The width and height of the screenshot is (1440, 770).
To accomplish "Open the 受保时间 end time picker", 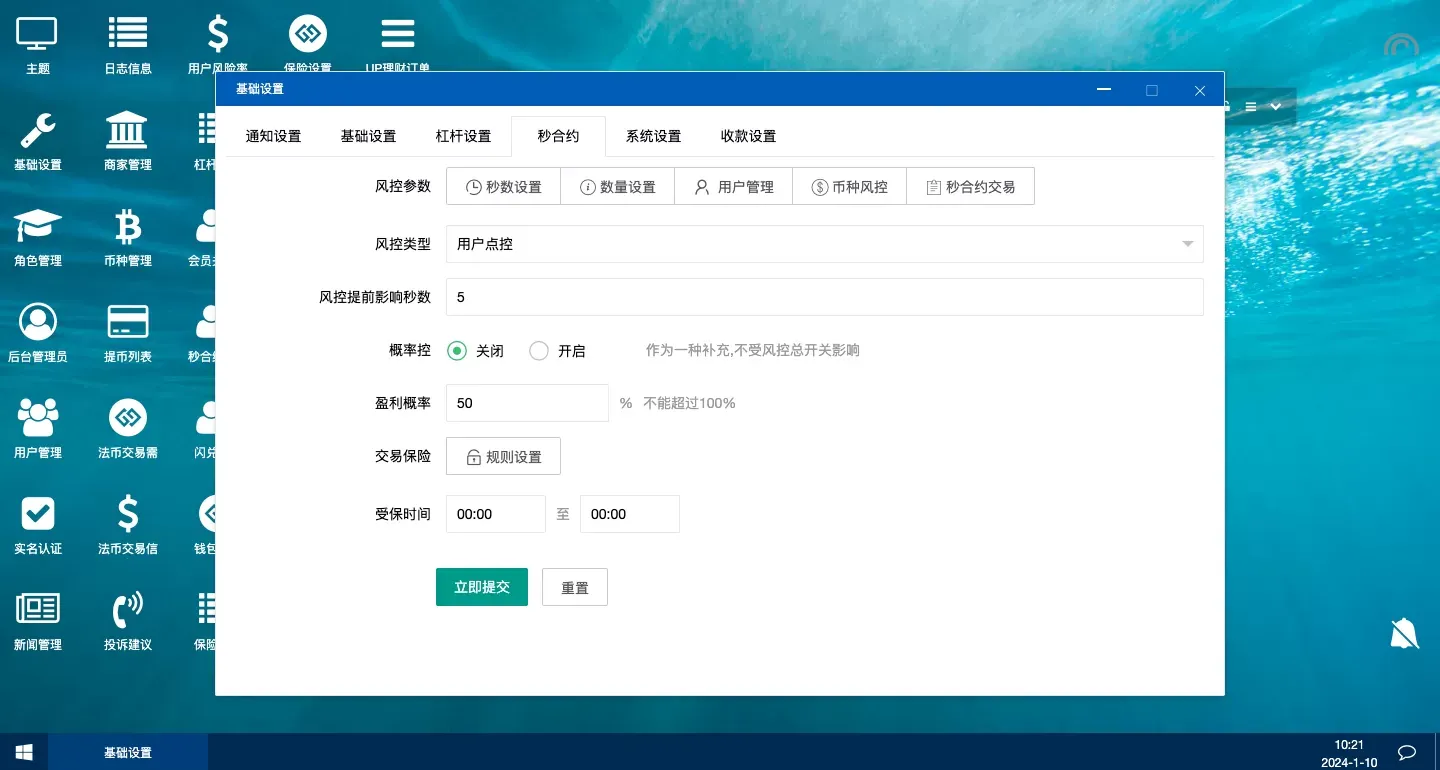I will [629, 514].
